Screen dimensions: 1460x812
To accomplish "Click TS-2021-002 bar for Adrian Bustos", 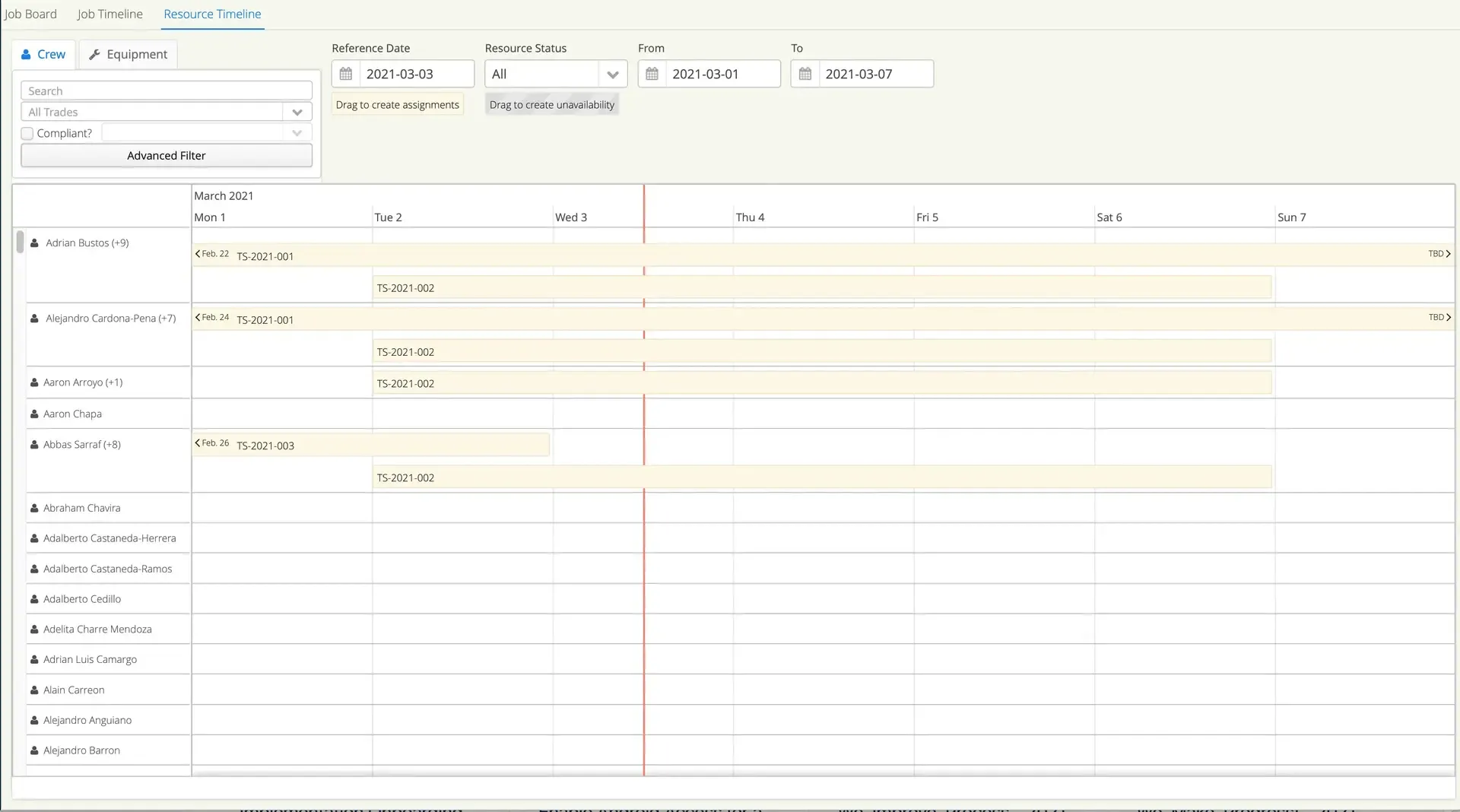I will pyautogui.click(x=822, y=287).
